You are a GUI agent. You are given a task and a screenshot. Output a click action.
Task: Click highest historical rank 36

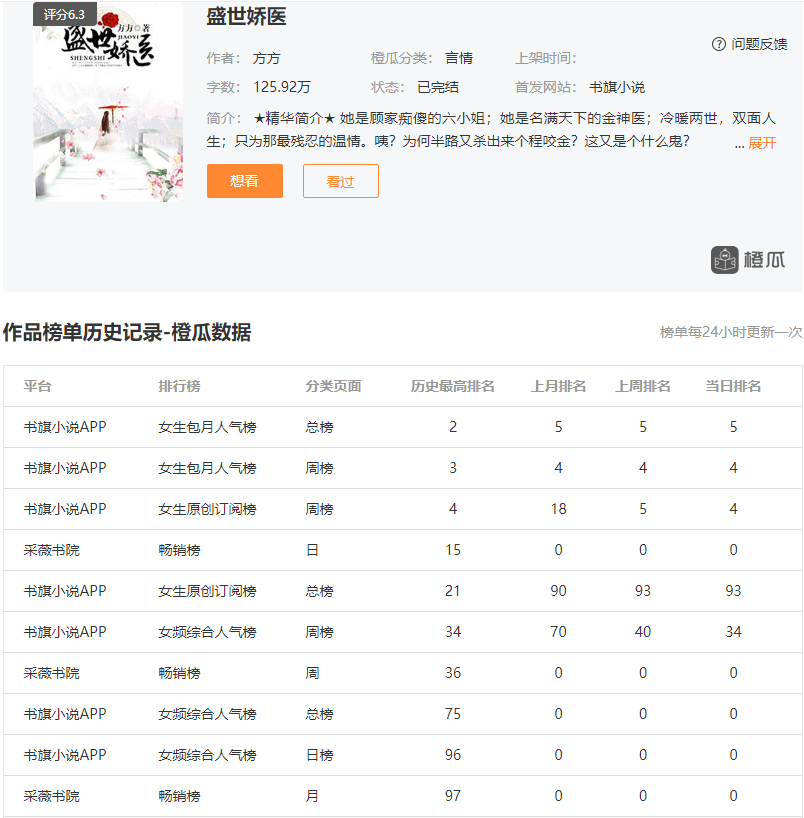tap(453, 673)
